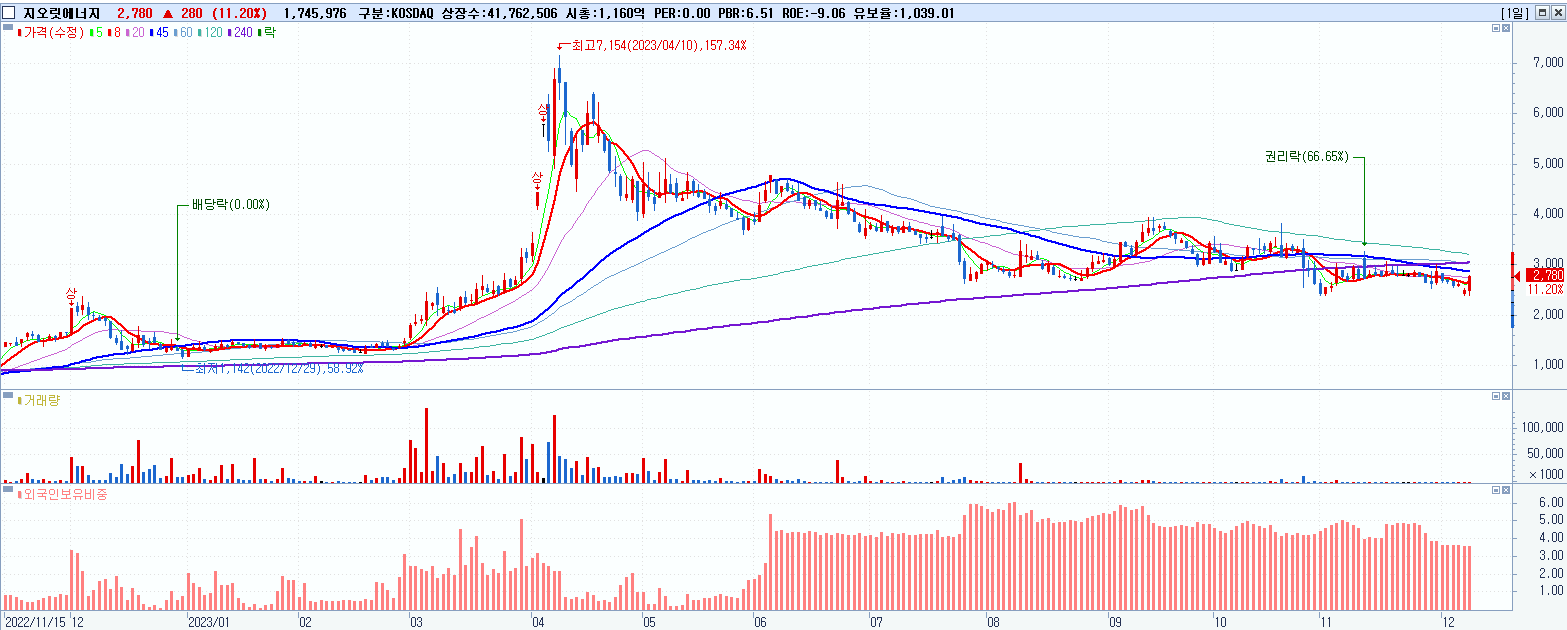The image size is (1567, 630).
Task: Maximize the price chart pane
Action: pyautogui.click(x=1496, y=30)
